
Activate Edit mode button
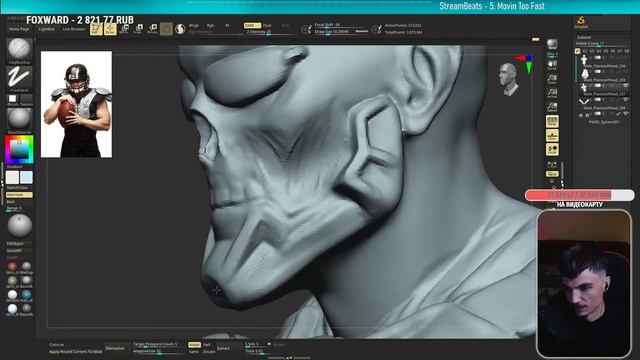[x=96, y=29]
